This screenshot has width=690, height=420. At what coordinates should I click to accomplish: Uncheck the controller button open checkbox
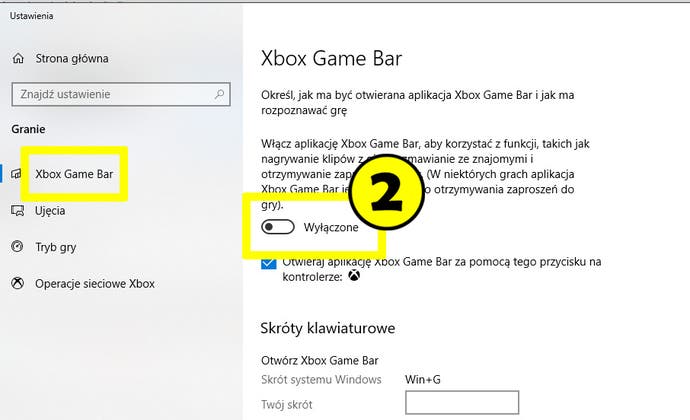point(268,263)
